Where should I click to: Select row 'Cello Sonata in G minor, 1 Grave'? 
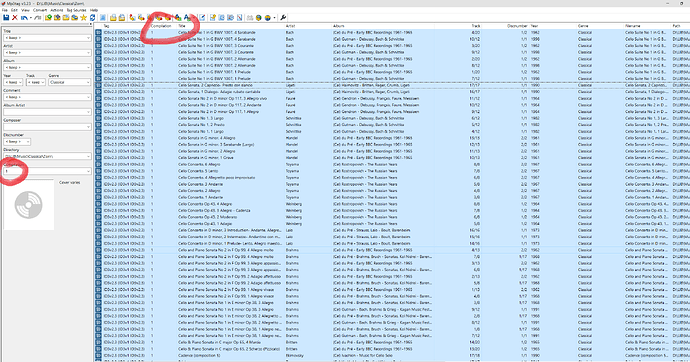[392, 157]
